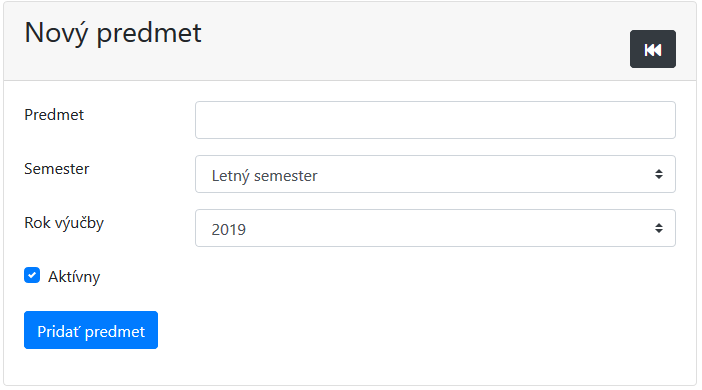Click the up-down arrows in the Semester select
Viewport: 702px width, 390px height.
(659, 174)
